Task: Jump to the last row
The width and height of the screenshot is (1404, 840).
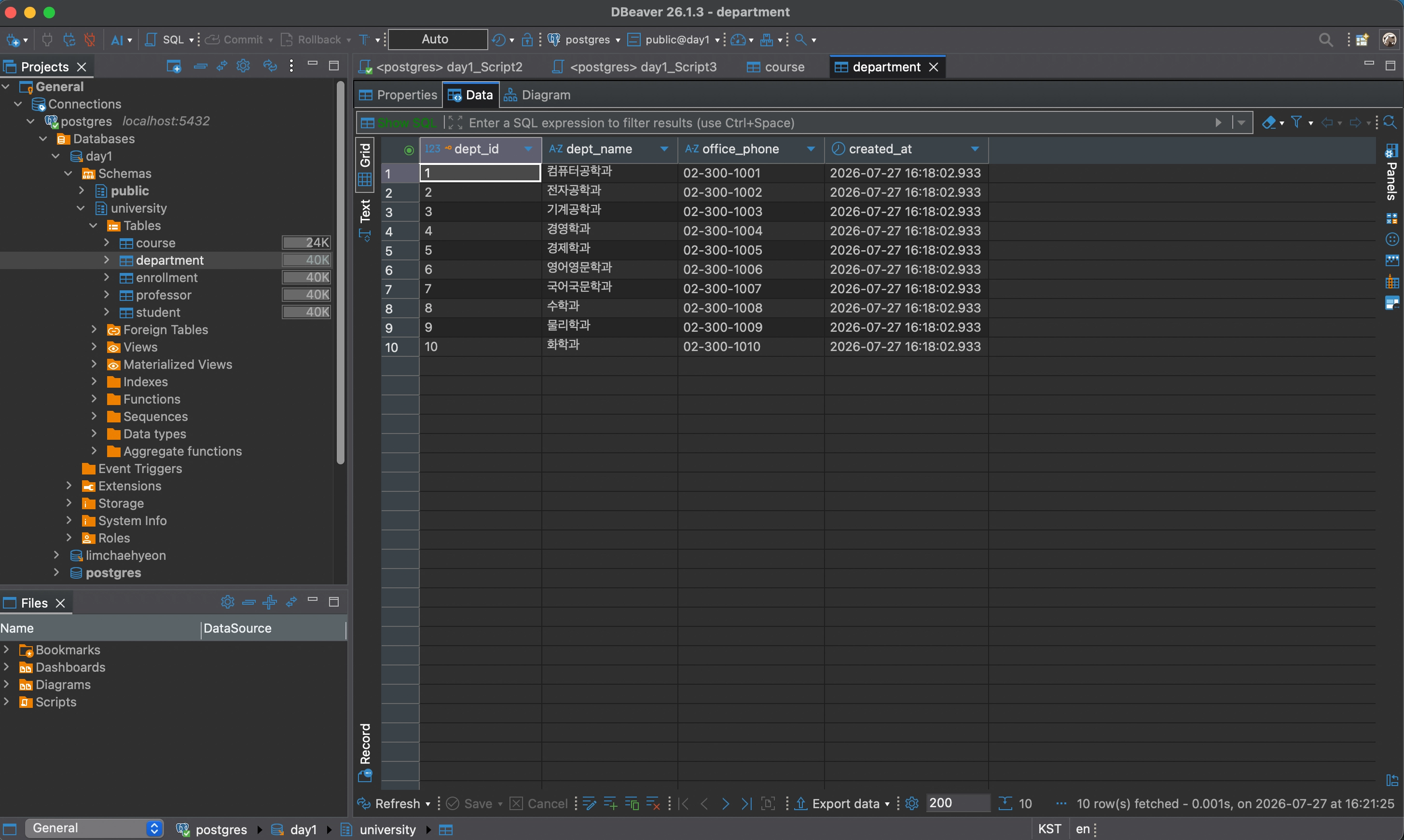Action: pyautogui.click(x=746, y=803)
